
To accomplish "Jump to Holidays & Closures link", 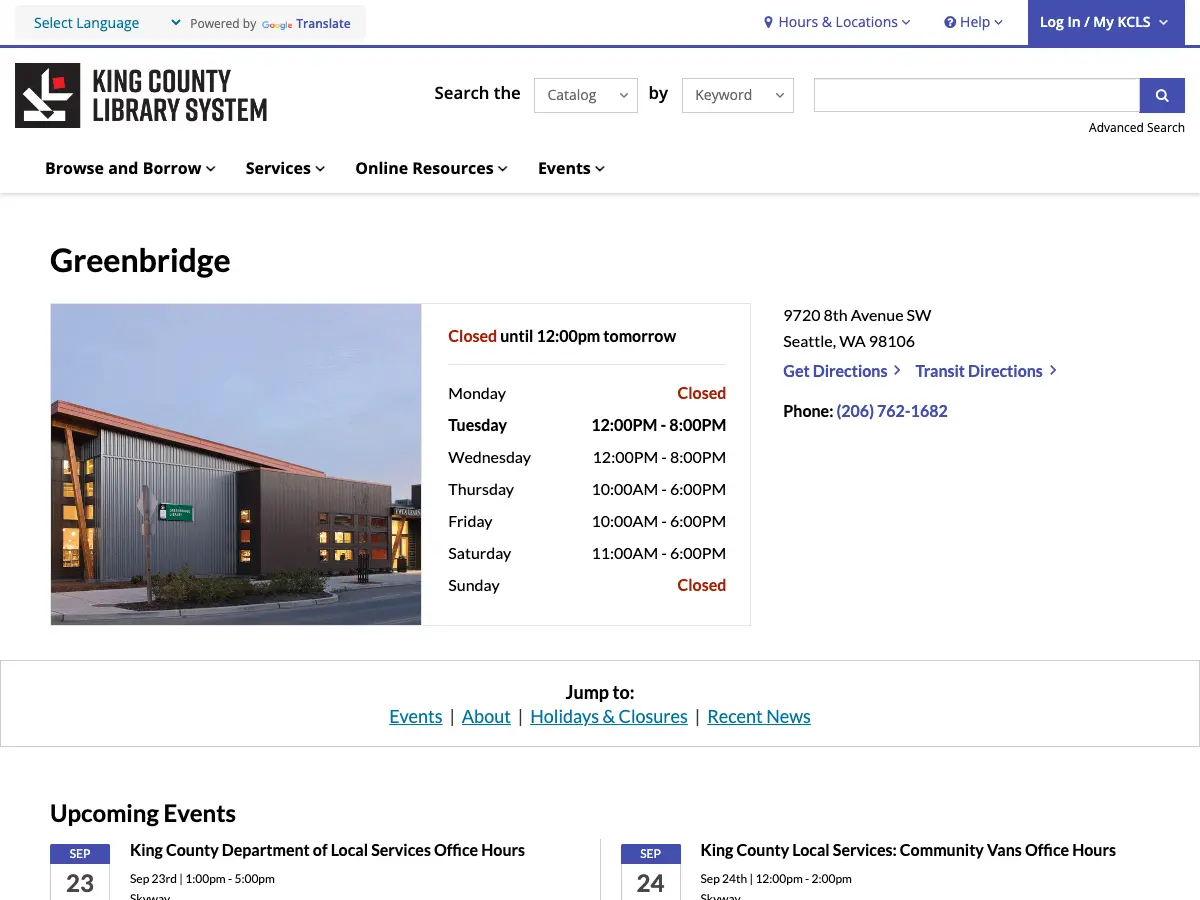I will (x=609, y=717).
